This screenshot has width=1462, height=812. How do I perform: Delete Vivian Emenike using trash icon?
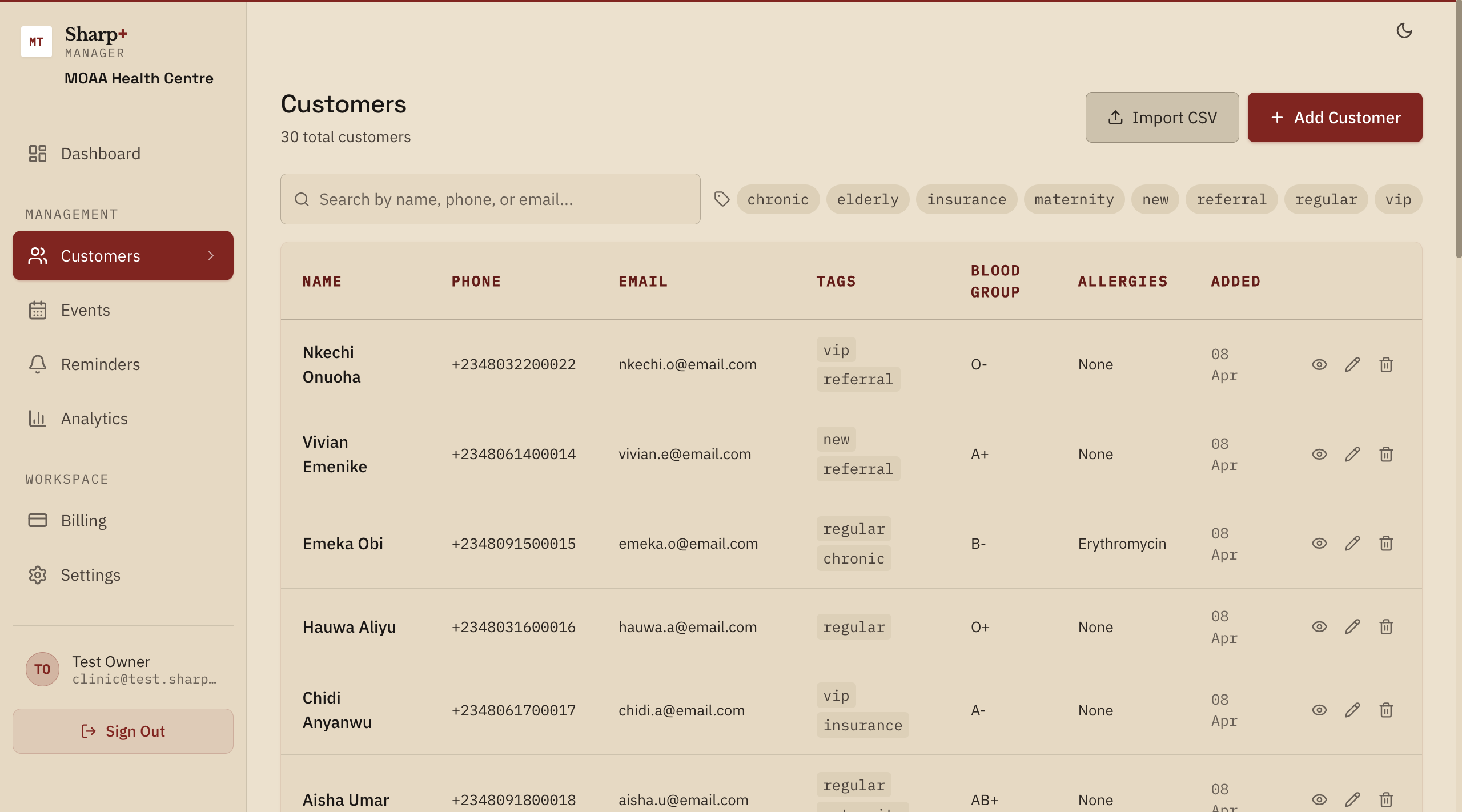click(1386, 454)
